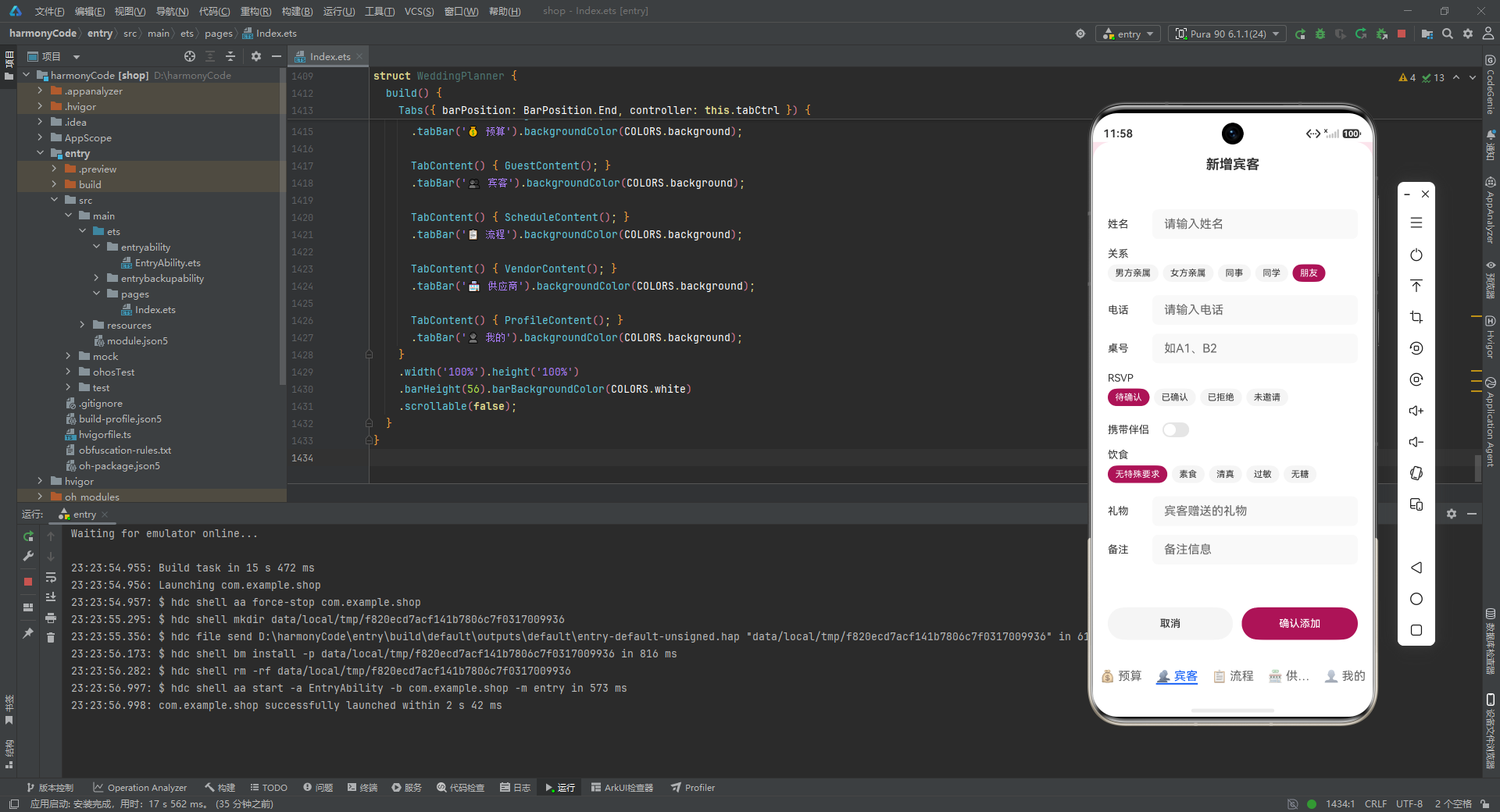The width and height of the screenshot is (1500, 812).
Task: Open the Pura 90 device dropdown
Action: [1227, 34]
